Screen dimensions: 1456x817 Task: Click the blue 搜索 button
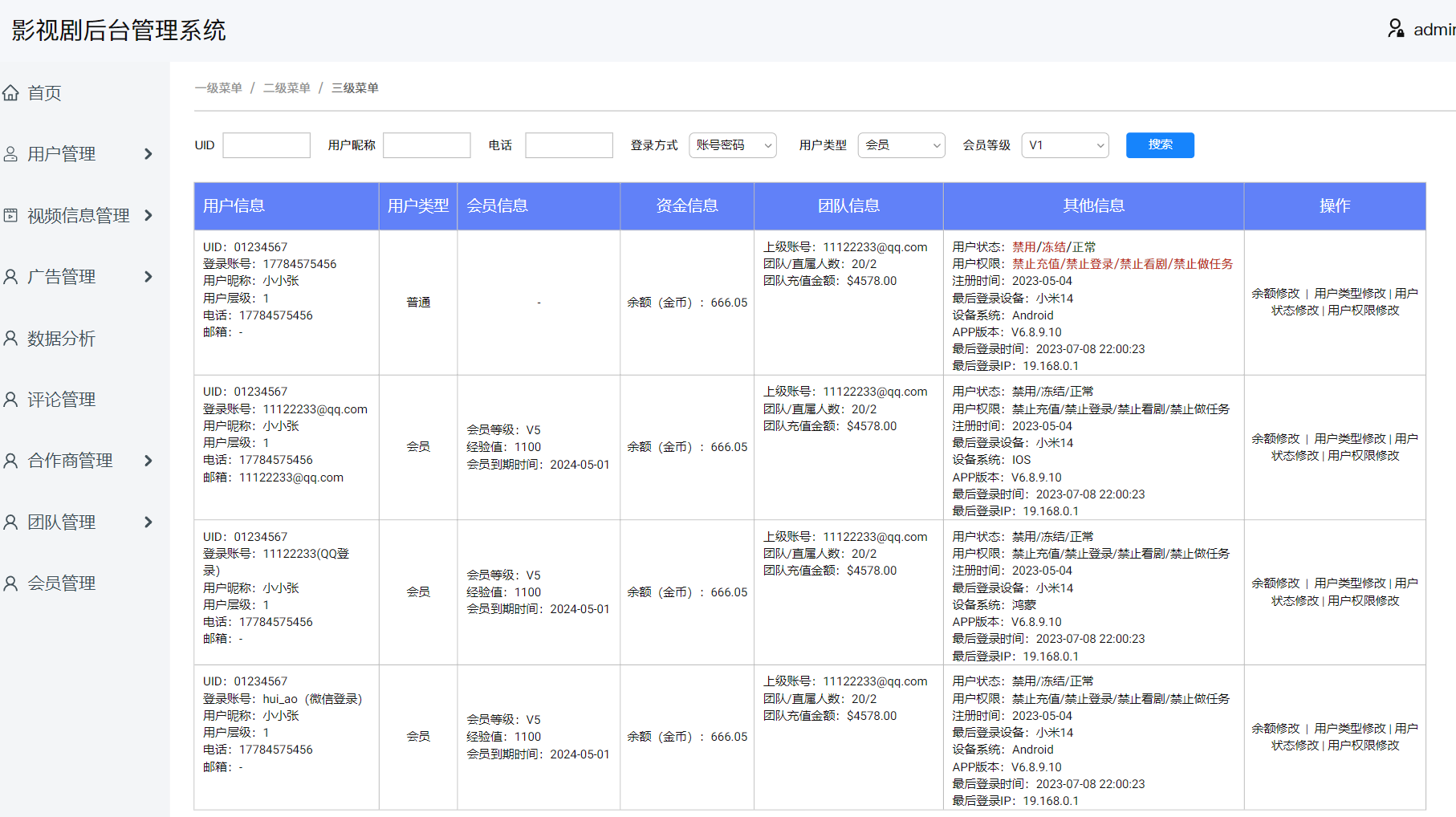1160,145
